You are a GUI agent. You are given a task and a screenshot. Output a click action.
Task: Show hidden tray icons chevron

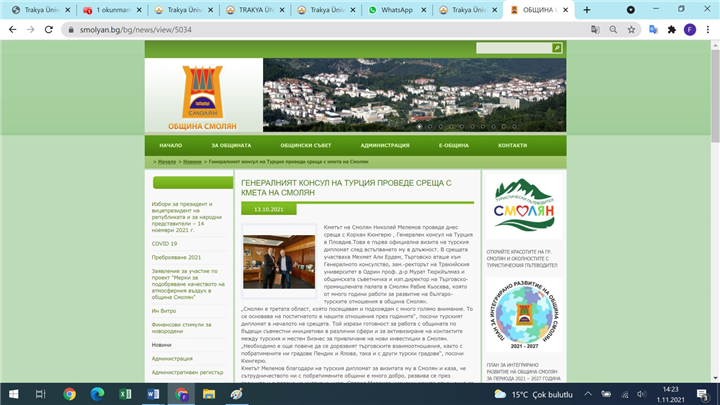click(588, 394)
